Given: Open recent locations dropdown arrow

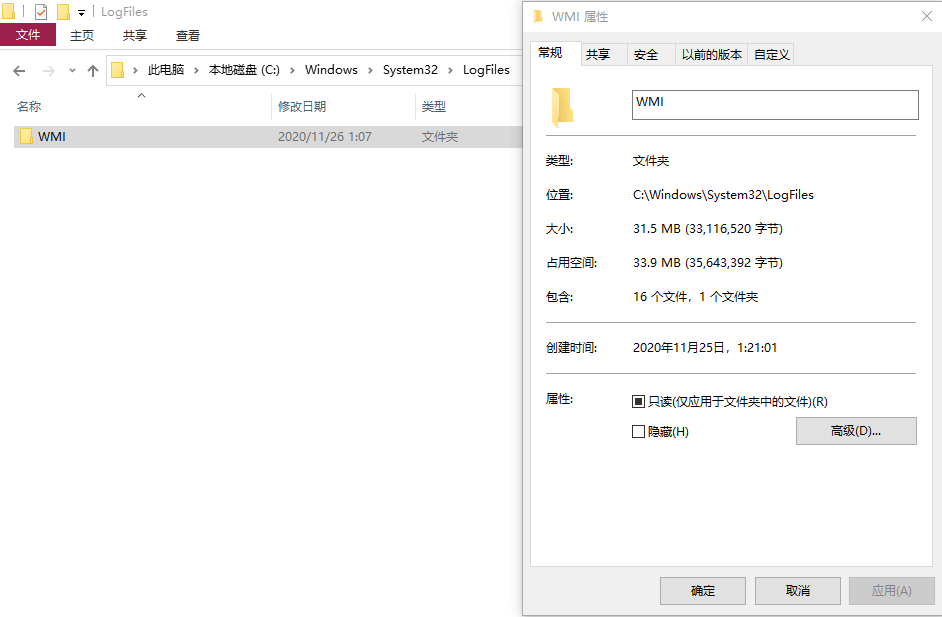Looking at the screenshot, I should (x=72, y=70).
